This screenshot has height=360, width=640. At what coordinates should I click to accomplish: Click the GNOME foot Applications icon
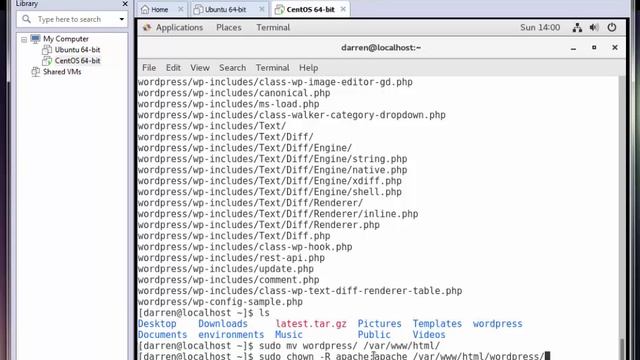click(147, 28)
